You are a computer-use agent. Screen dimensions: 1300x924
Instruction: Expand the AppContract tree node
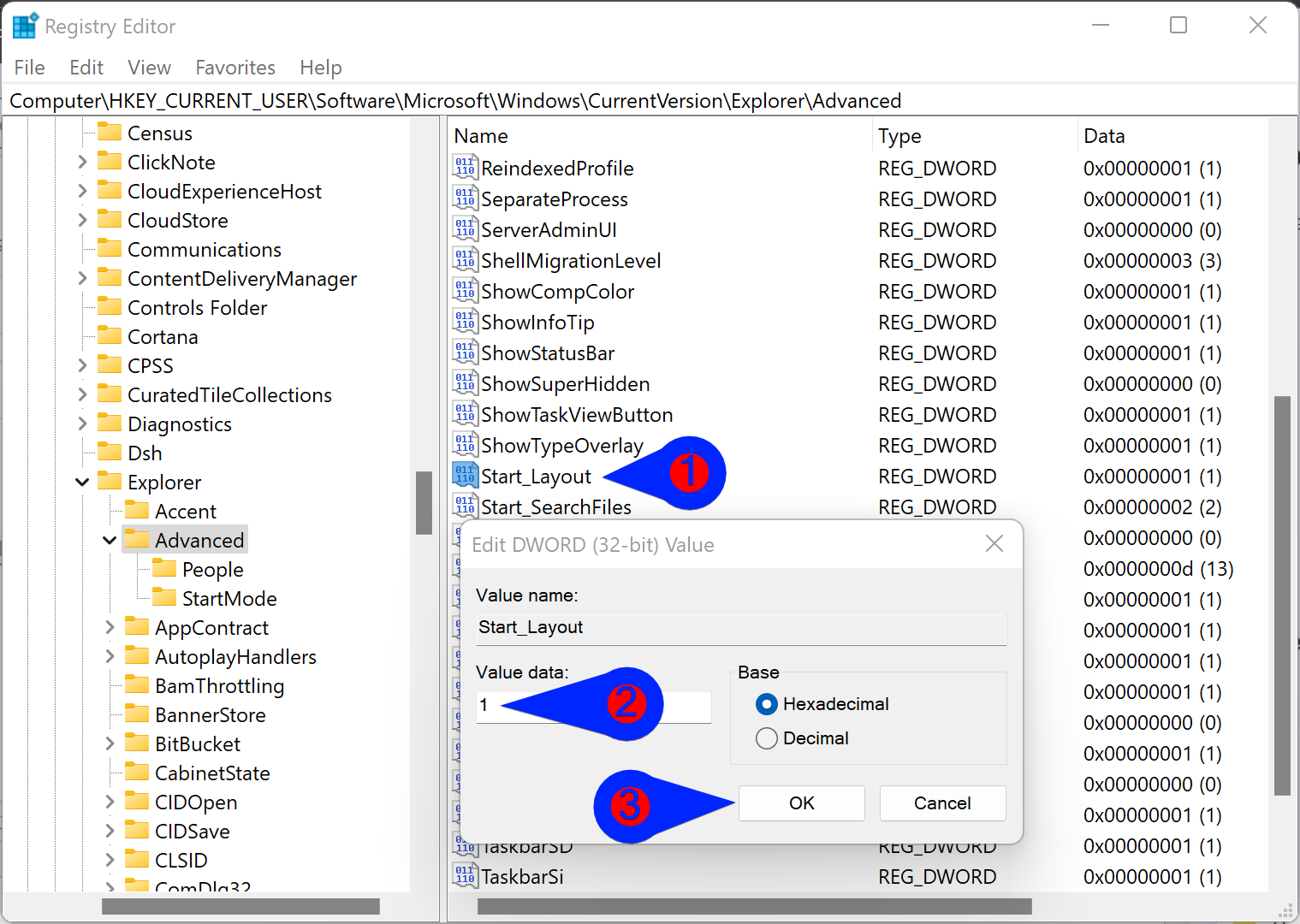[110, 627]
